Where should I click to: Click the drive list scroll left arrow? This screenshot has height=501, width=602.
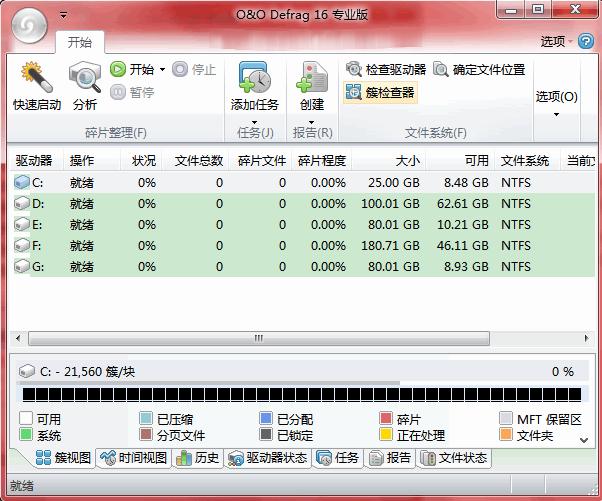click(x=18, y=338)
